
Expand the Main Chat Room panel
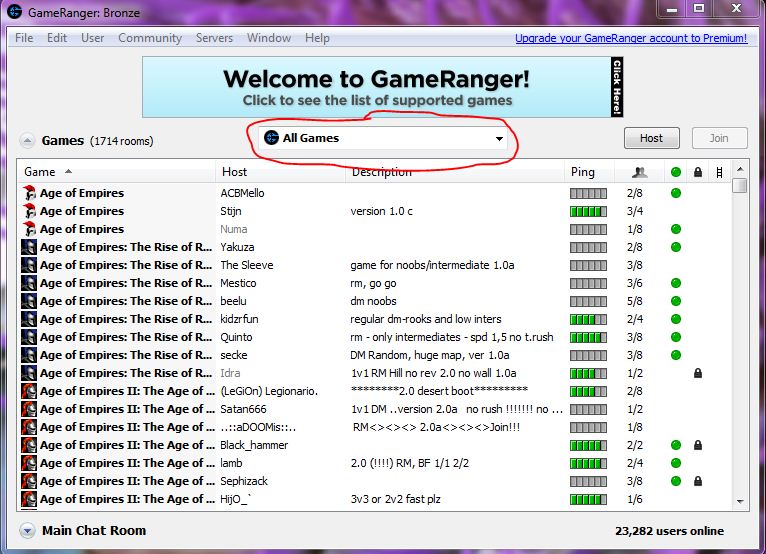pyautogui.click(x=27, y=531)
